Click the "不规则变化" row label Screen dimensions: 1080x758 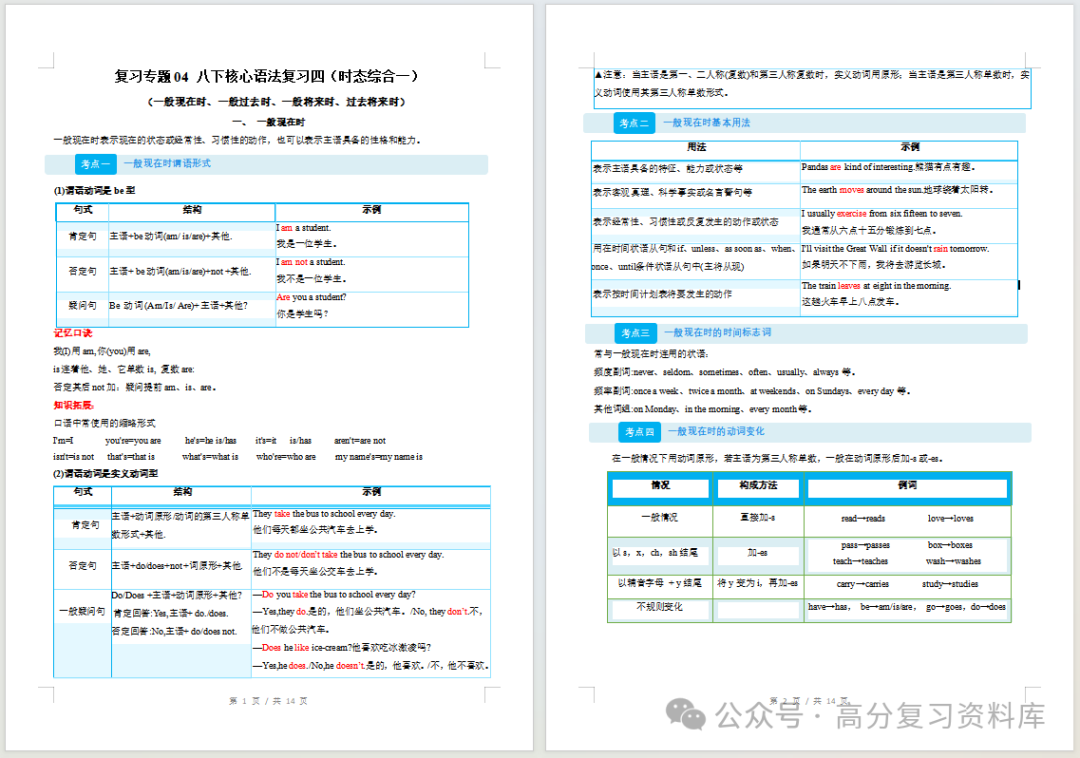[x=659, y=607]
